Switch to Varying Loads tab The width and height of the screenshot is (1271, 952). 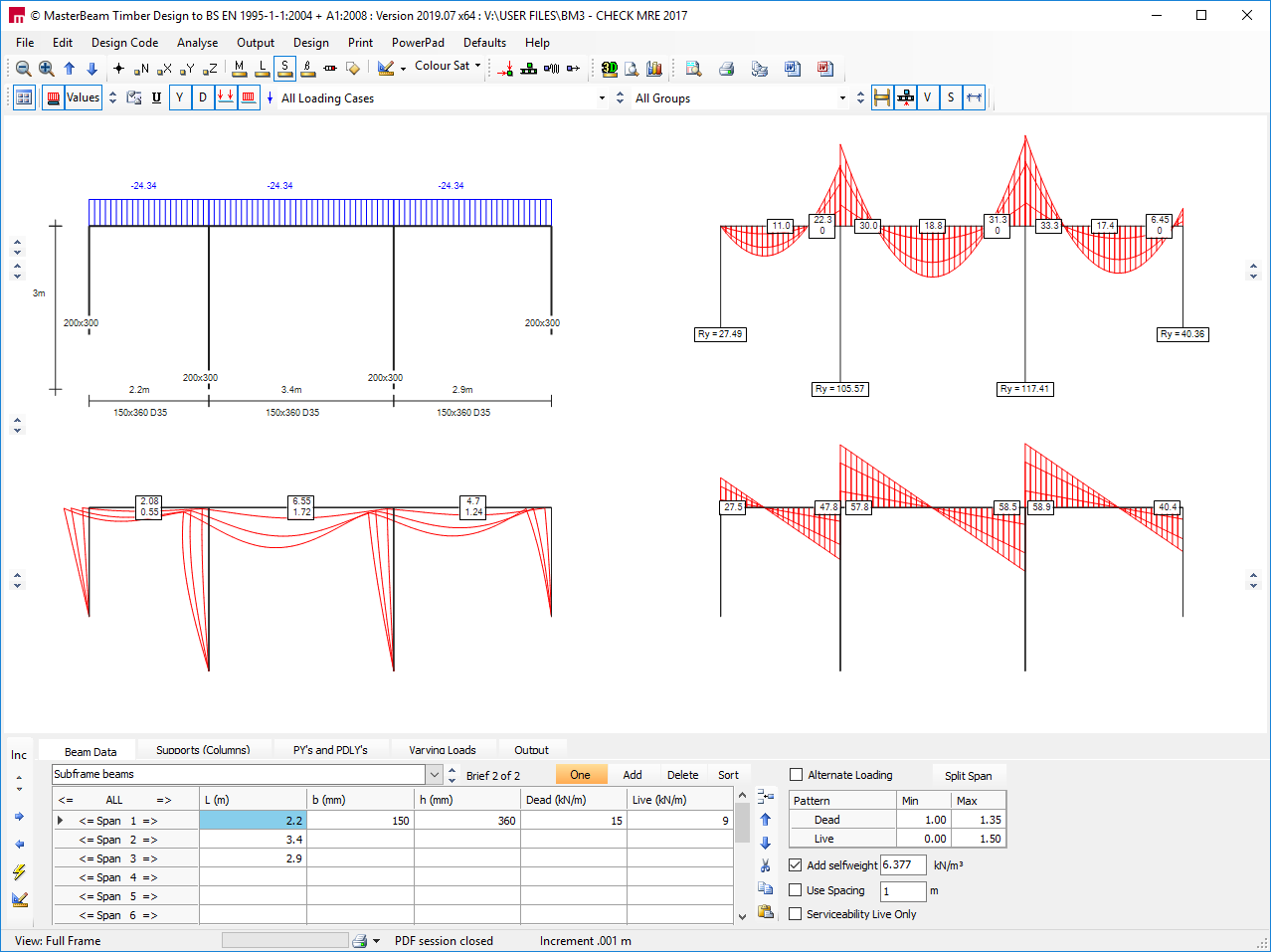(x=442, y=750)
